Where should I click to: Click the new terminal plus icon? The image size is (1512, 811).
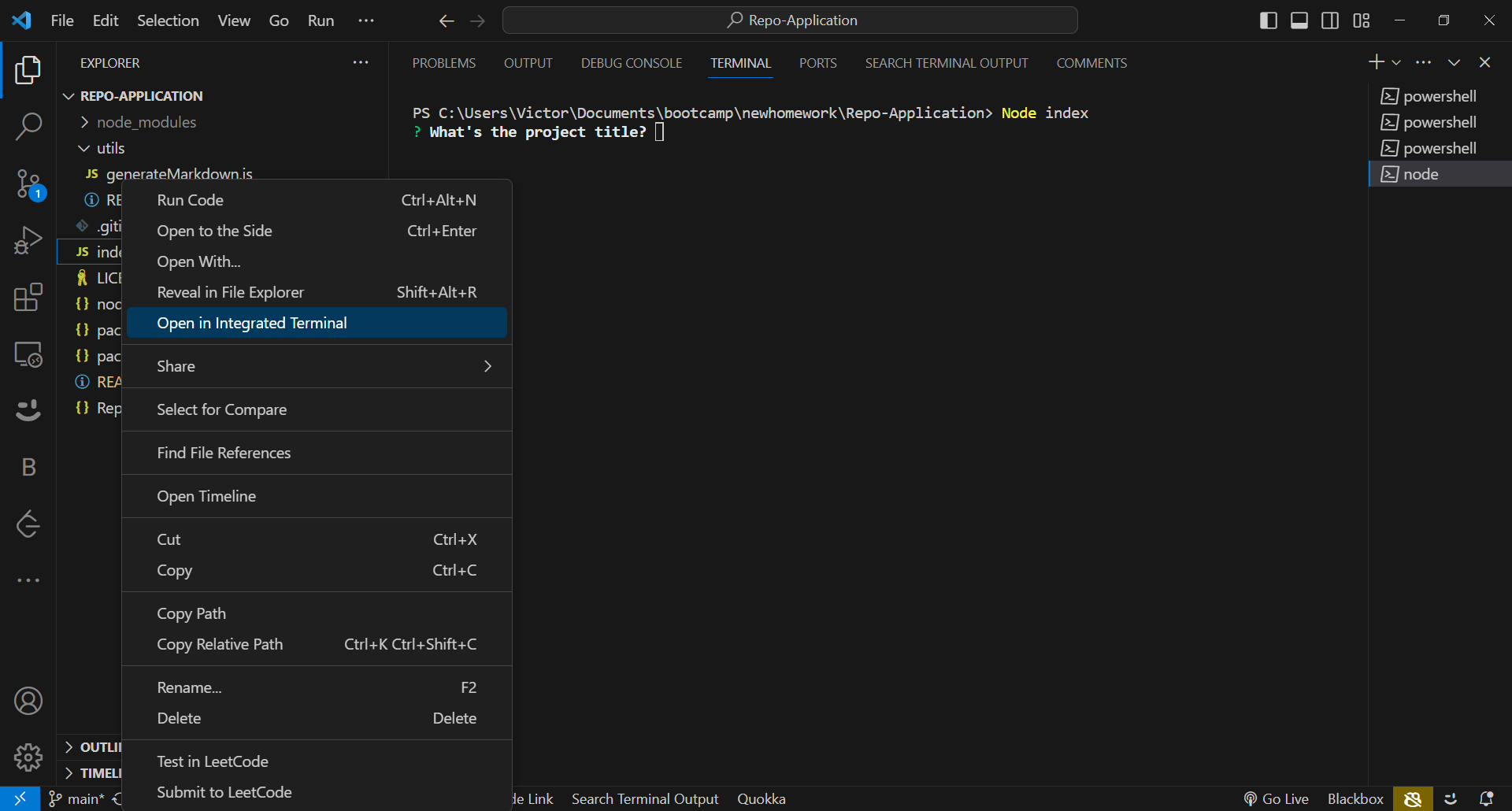1376,62
